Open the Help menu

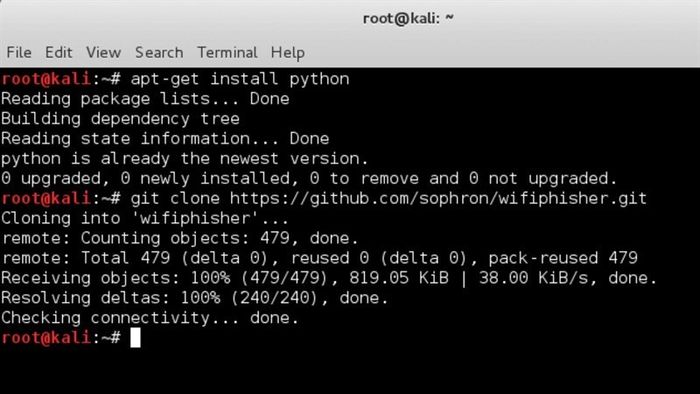(x=288, y=53)
